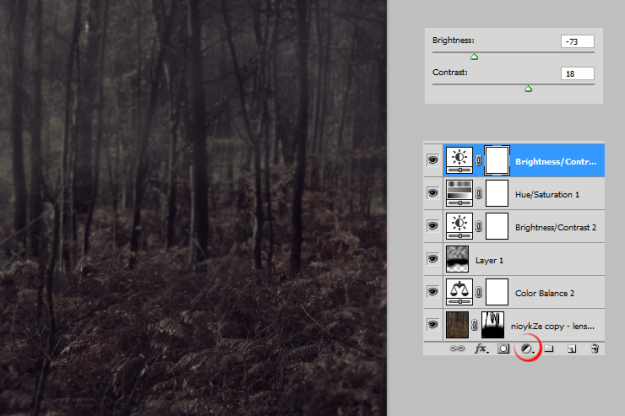Add a layer mask using mask icon
The width and height of the screenshot is (625, 416).
[x=503, y=349]
